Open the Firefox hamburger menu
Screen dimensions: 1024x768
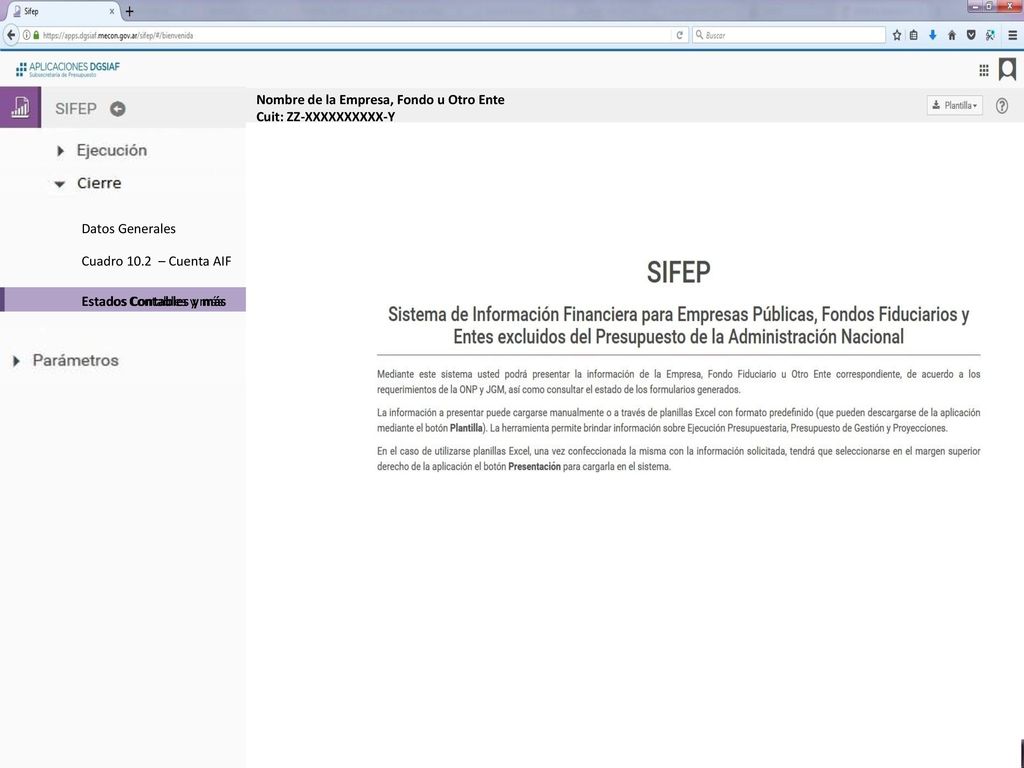pos(1012,35)
